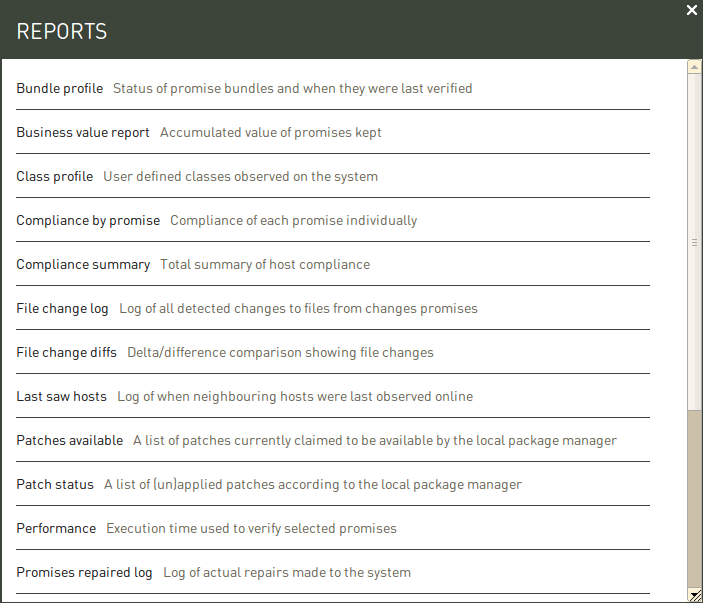This screenshot has width=703, height=603.
Task: Click the vertical scrollbar thumb
Action: 694,242
